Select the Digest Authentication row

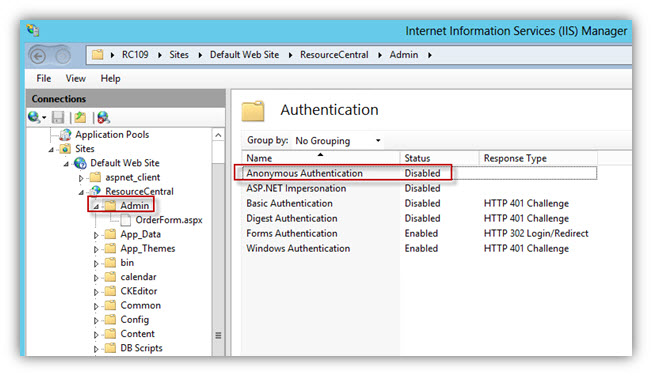(x=419, y=218)
